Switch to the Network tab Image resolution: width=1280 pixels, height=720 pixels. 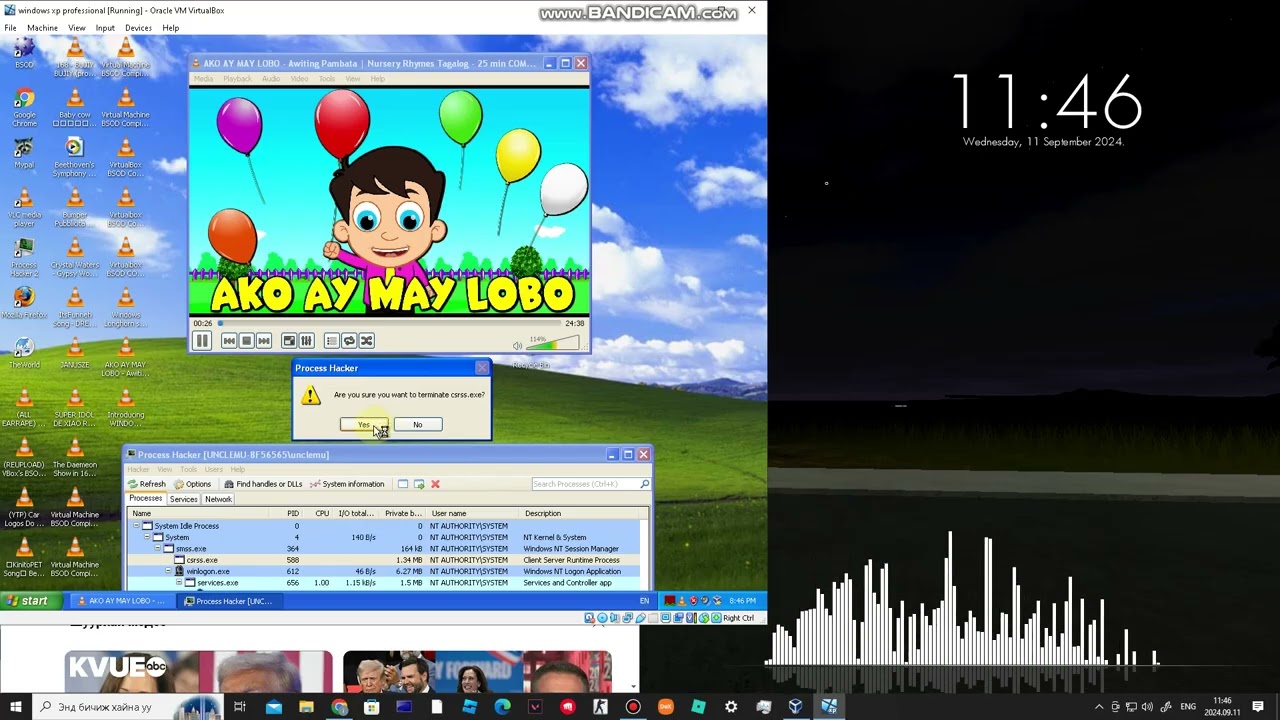tap(218, 499)
